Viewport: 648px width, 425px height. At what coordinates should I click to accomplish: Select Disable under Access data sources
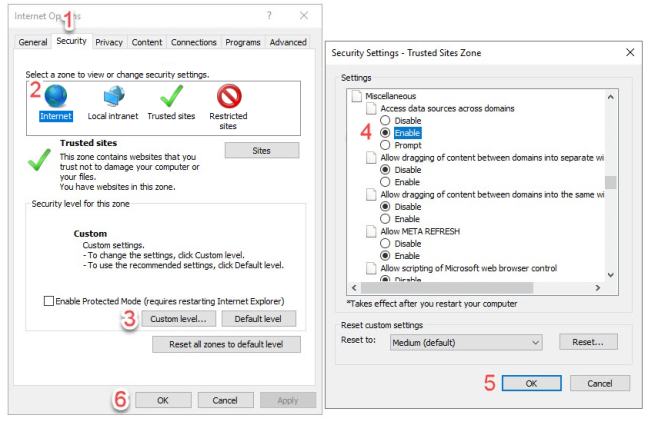point(387,120)
